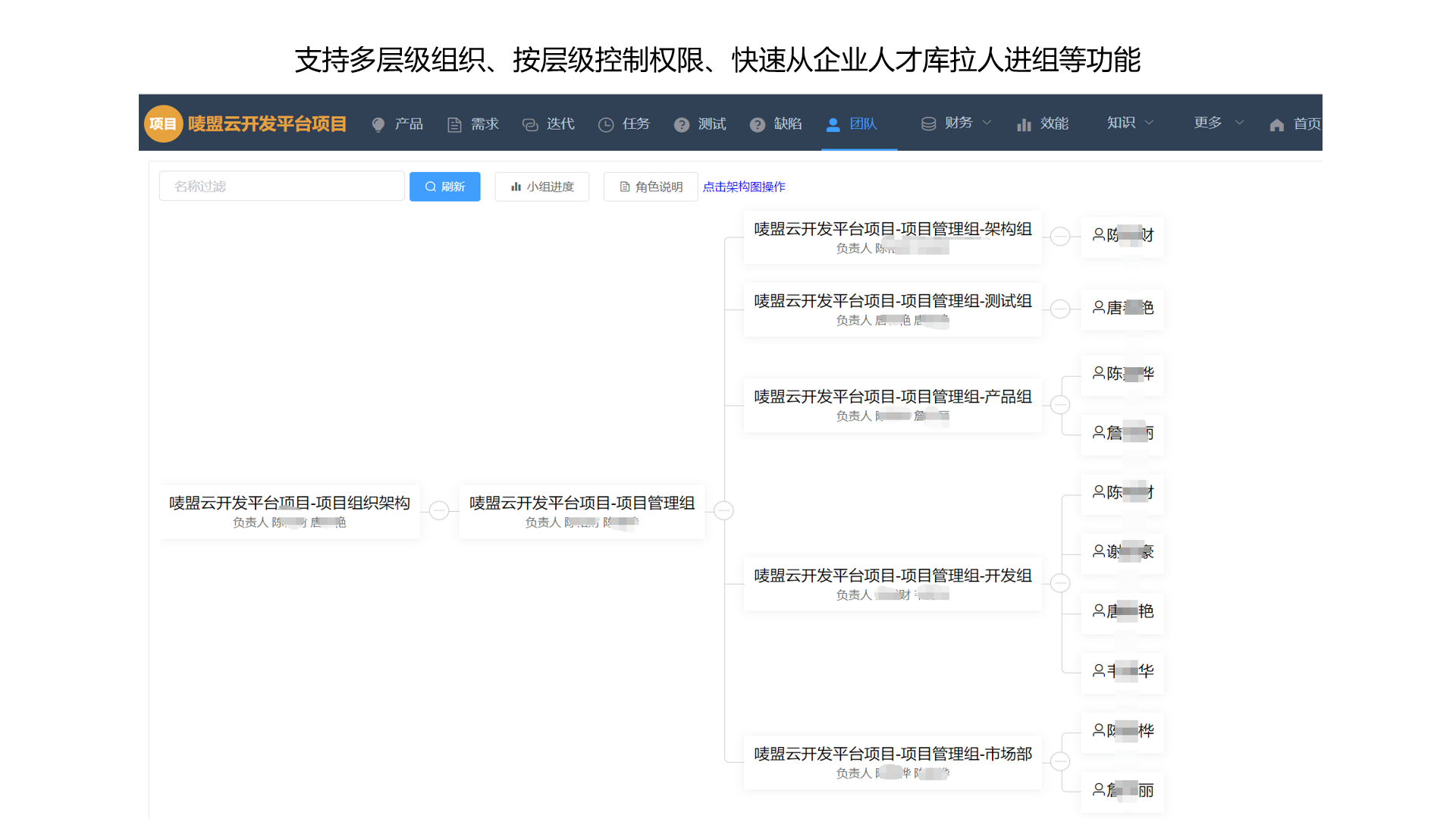Click the 名称过滤 filter input field
The image size is (1456, 819).
281,186
